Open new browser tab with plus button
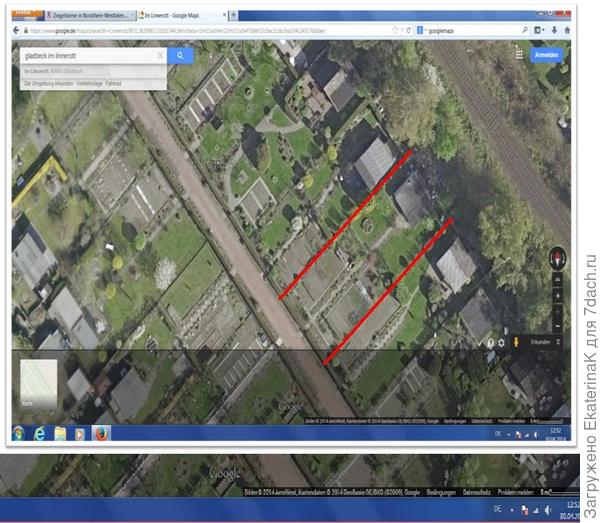 [x=234, y=17]
